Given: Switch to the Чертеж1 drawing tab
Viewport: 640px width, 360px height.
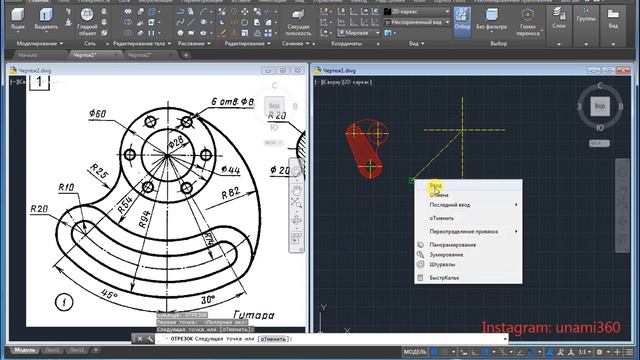Looking at the screenshot, I should pyautogui.click(x=85, y=55).
